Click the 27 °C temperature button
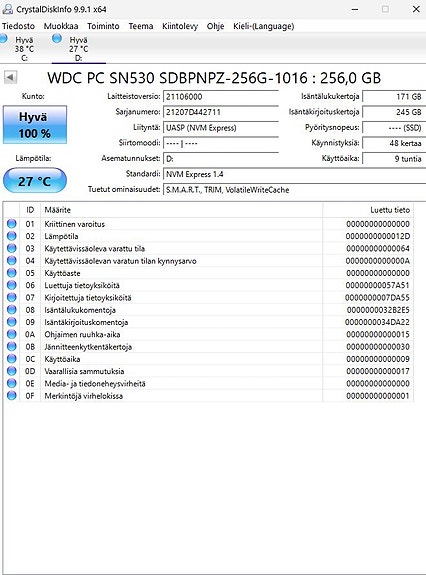426x575 pixels. [x=35, y=181]
